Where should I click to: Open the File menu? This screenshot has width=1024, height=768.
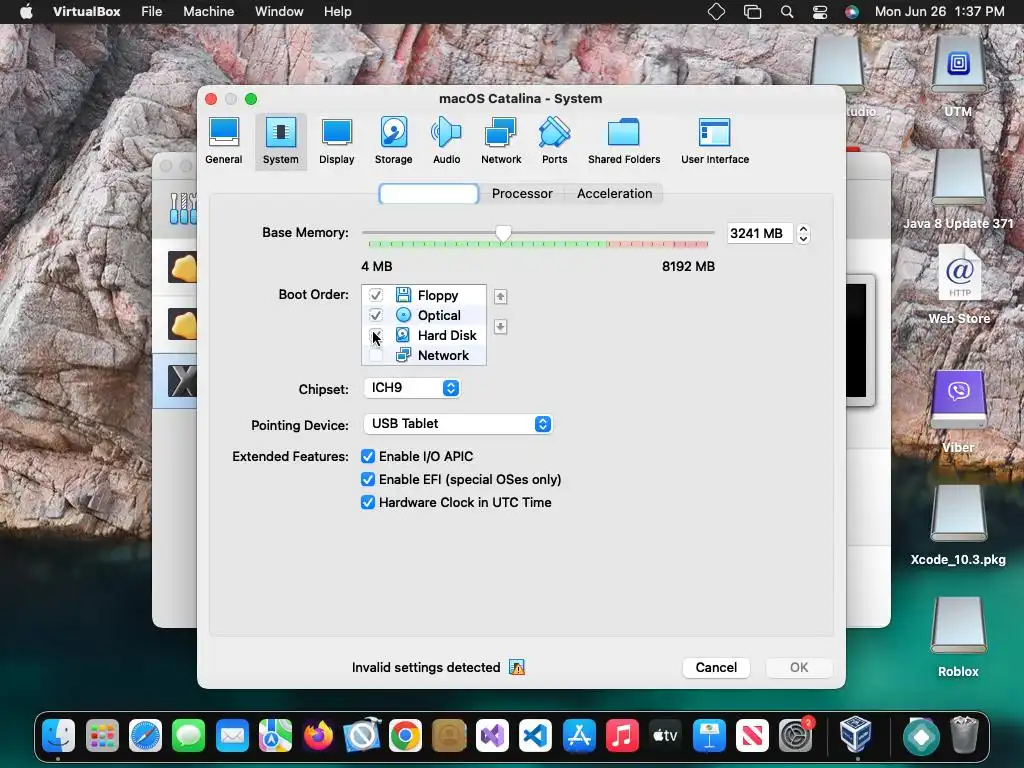pyautogui.click(x=152, y=12)
